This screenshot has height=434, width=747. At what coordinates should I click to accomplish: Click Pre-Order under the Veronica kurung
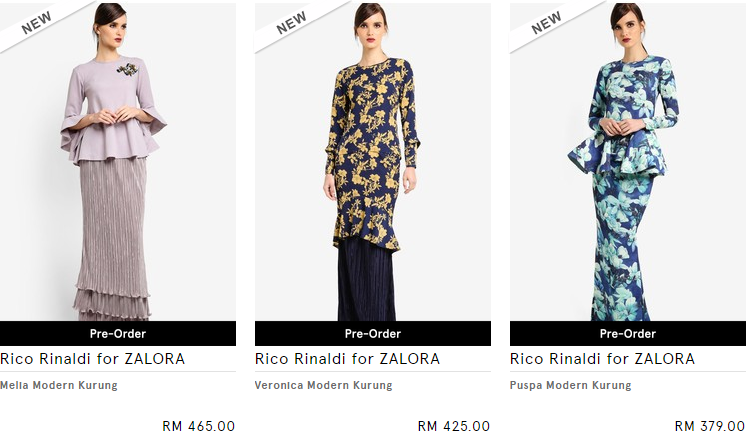point(373,333)
